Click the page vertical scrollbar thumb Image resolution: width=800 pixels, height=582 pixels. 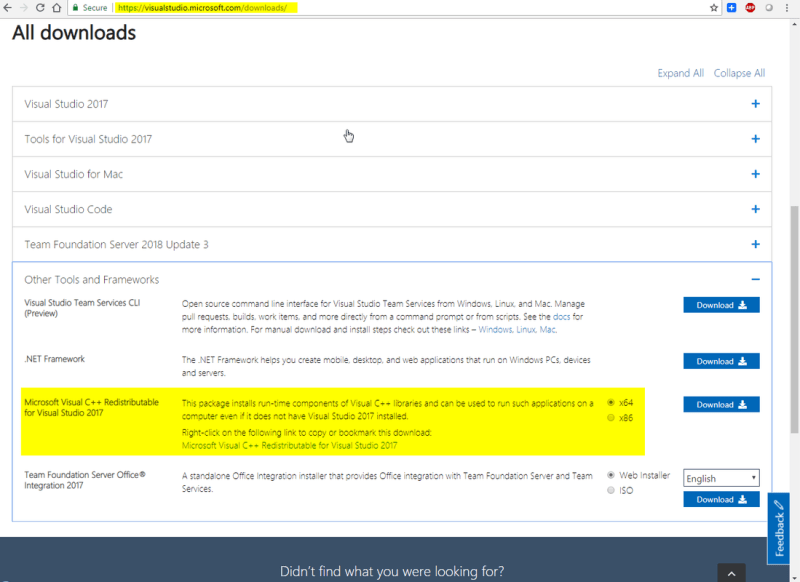pyautogui.click(x=794, y=319)
